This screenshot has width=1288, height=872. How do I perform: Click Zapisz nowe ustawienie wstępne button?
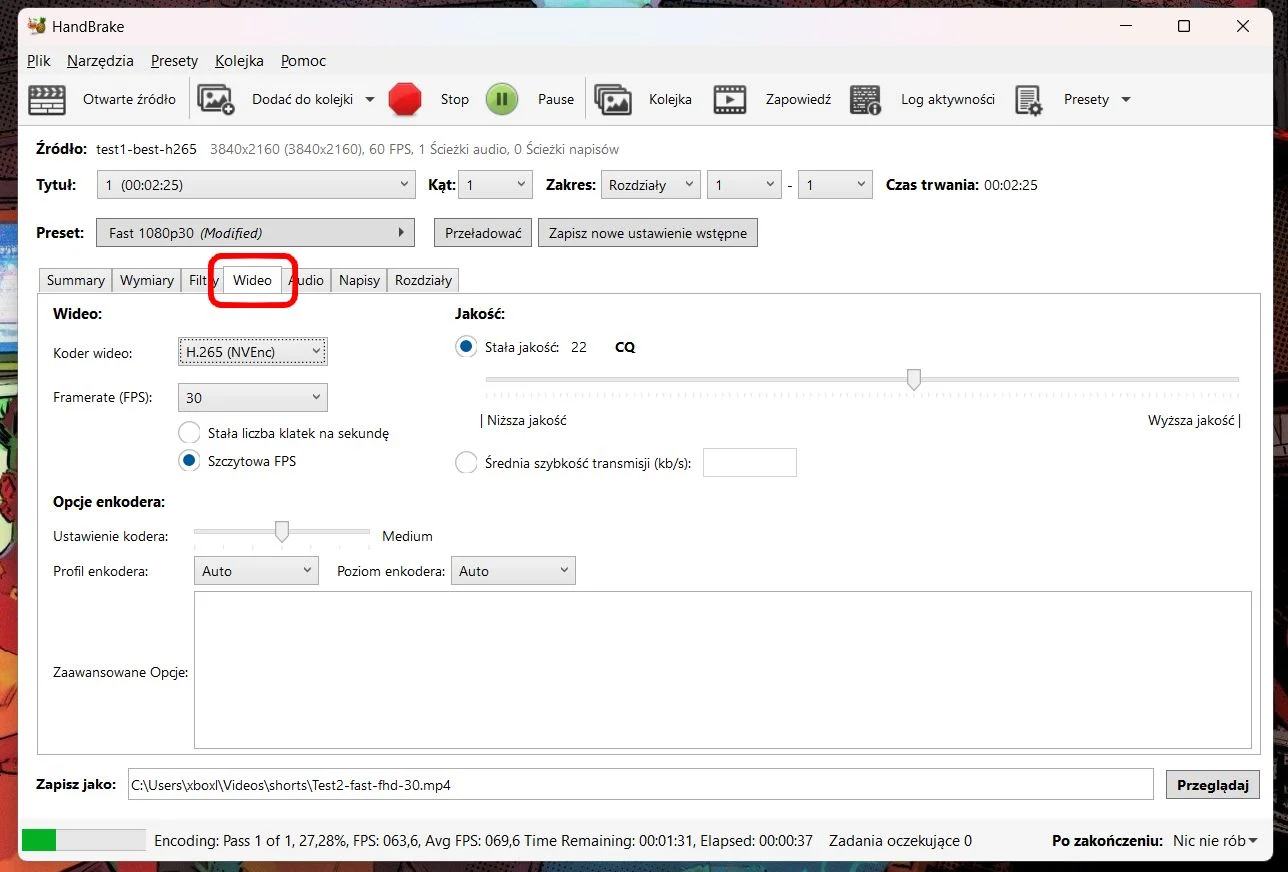[648, 233]
